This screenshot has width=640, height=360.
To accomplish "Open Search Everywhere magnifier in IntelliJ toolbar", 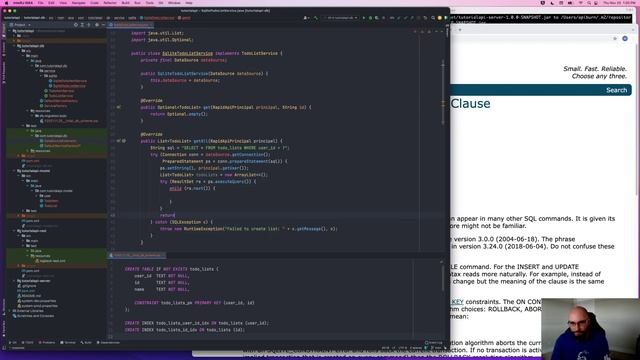I will pyautogui.click(x=433, y=18).
